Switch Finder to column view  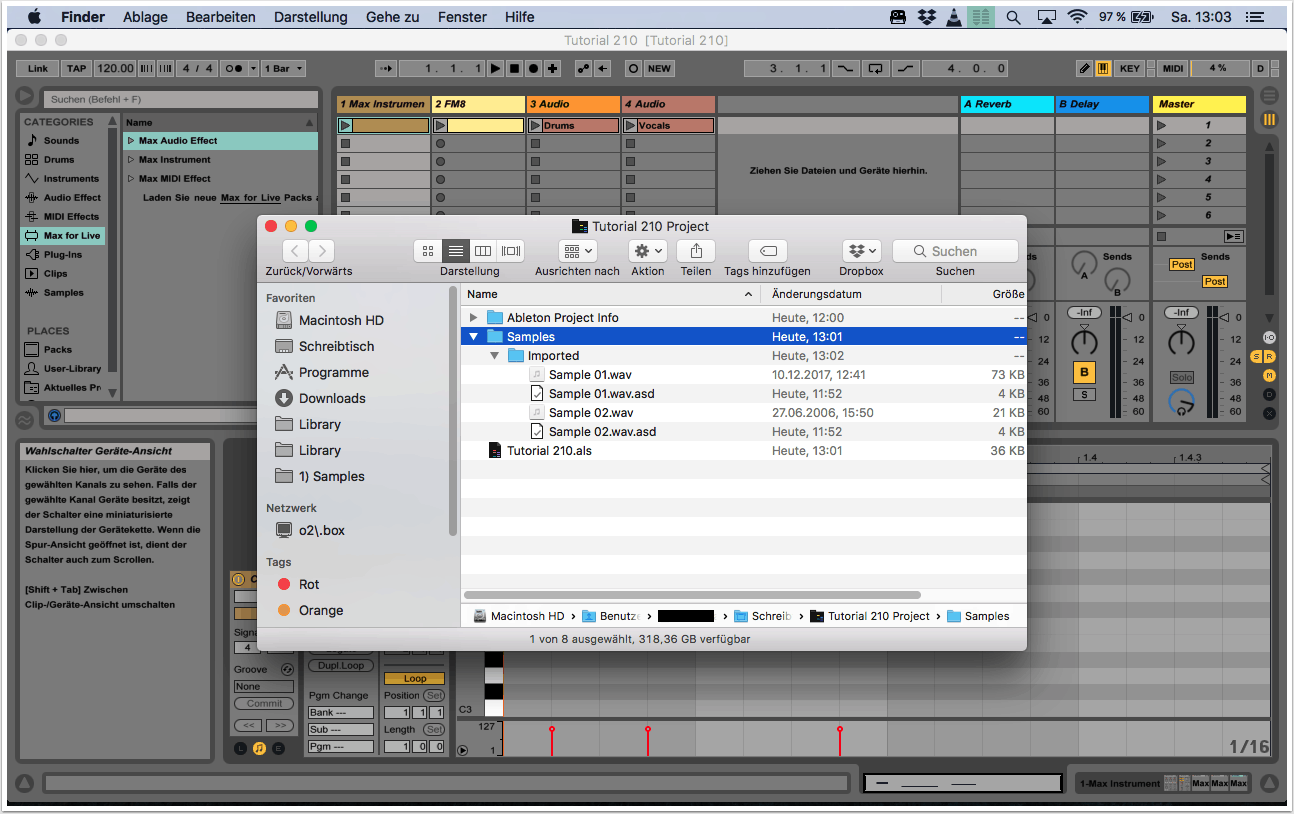[483, 251]
